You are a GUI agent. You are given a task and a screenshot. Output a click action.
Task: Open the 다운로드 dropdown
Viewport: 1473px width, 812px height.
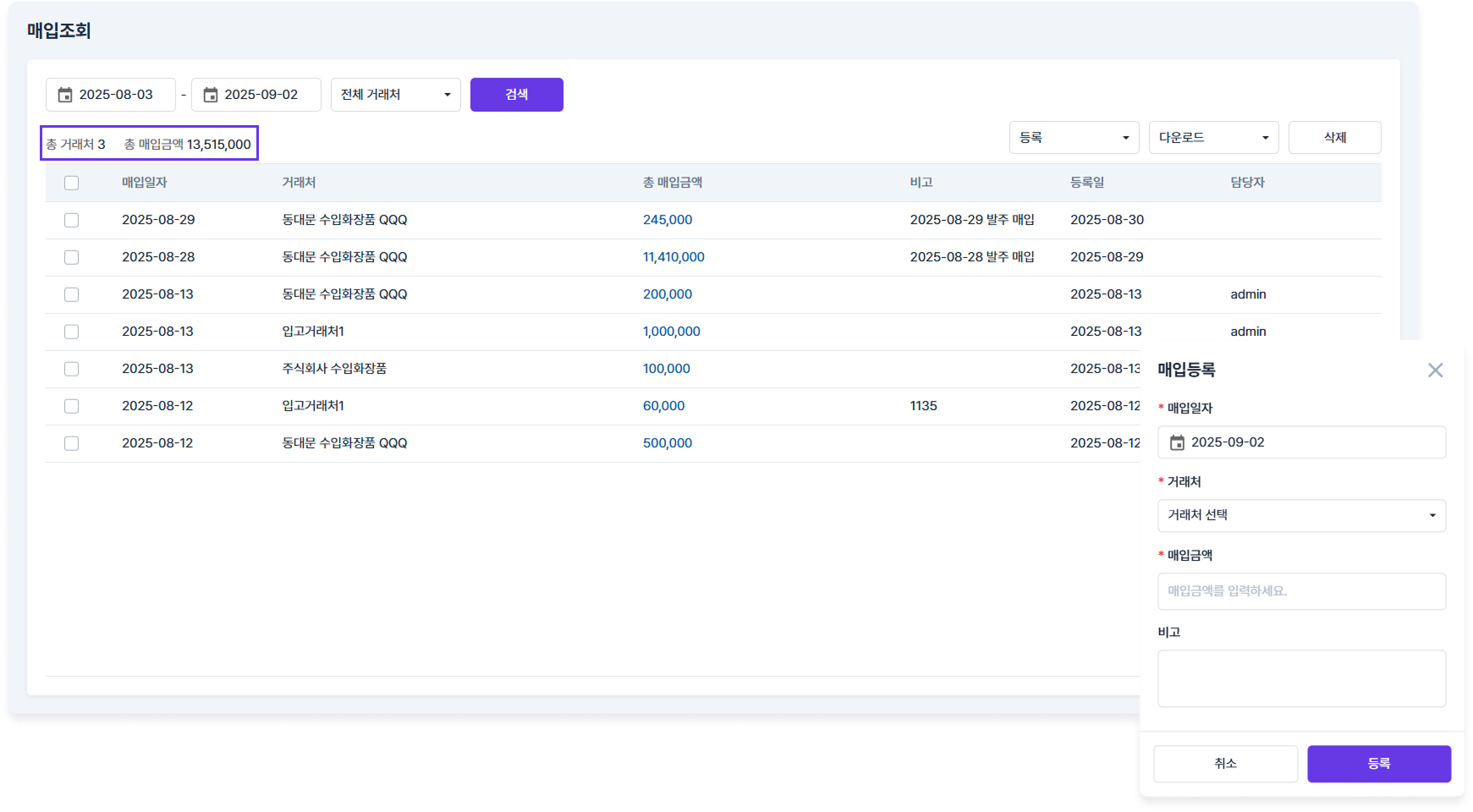[1213, 138]
